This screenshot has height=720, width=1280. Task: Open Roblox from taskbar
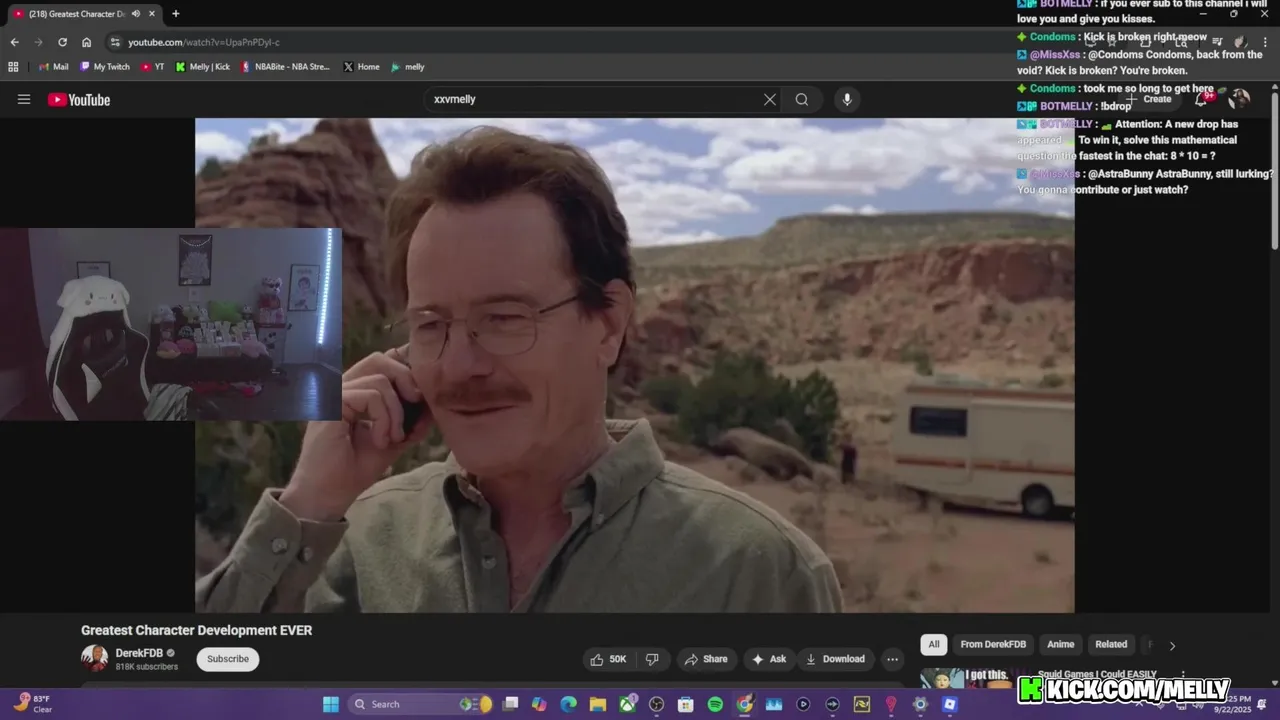point(950,704)
